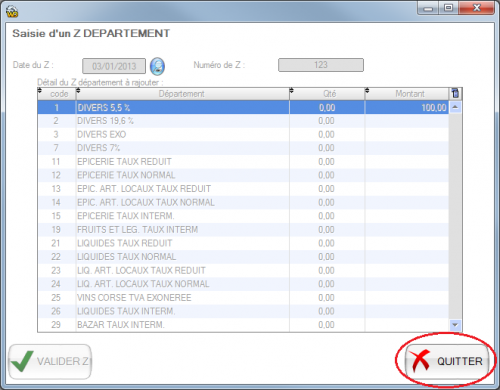Sort by the Qté column header

click(327, 94)
